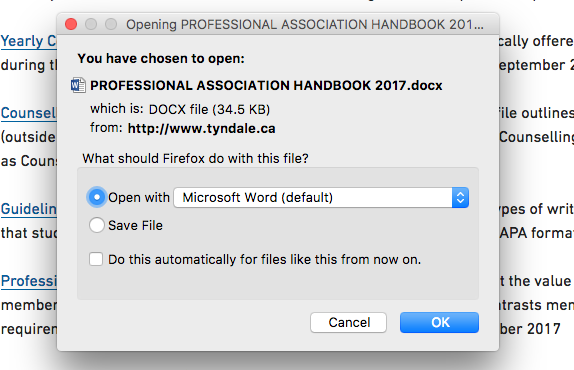Click the file name PROFESSIONAL ASSOCIATION HANDBOOK 2017.docx
The height and width of the screenshot is (370, 574).
(x=266, y=86)
